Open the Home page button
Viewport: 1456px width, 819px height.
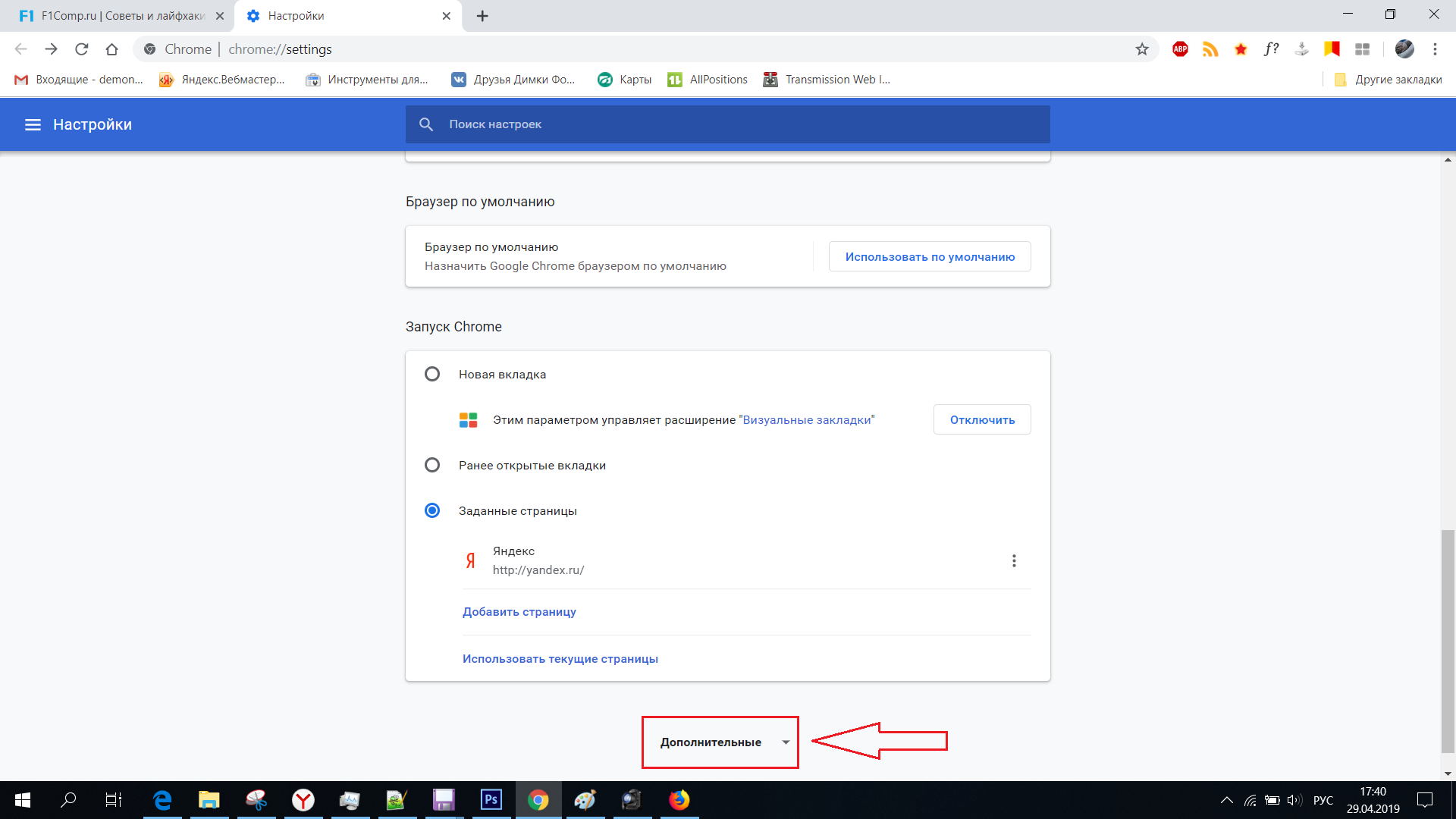112,49
